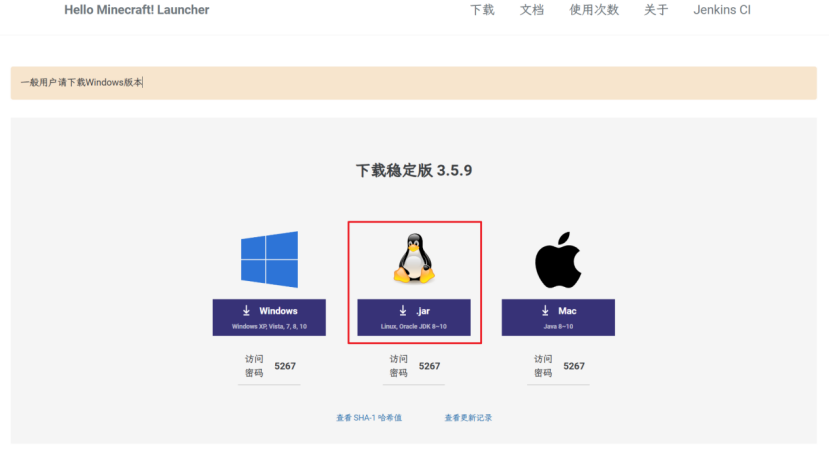
Task: Open the 关于 navigation item
Action: click(x=656, y=10)
